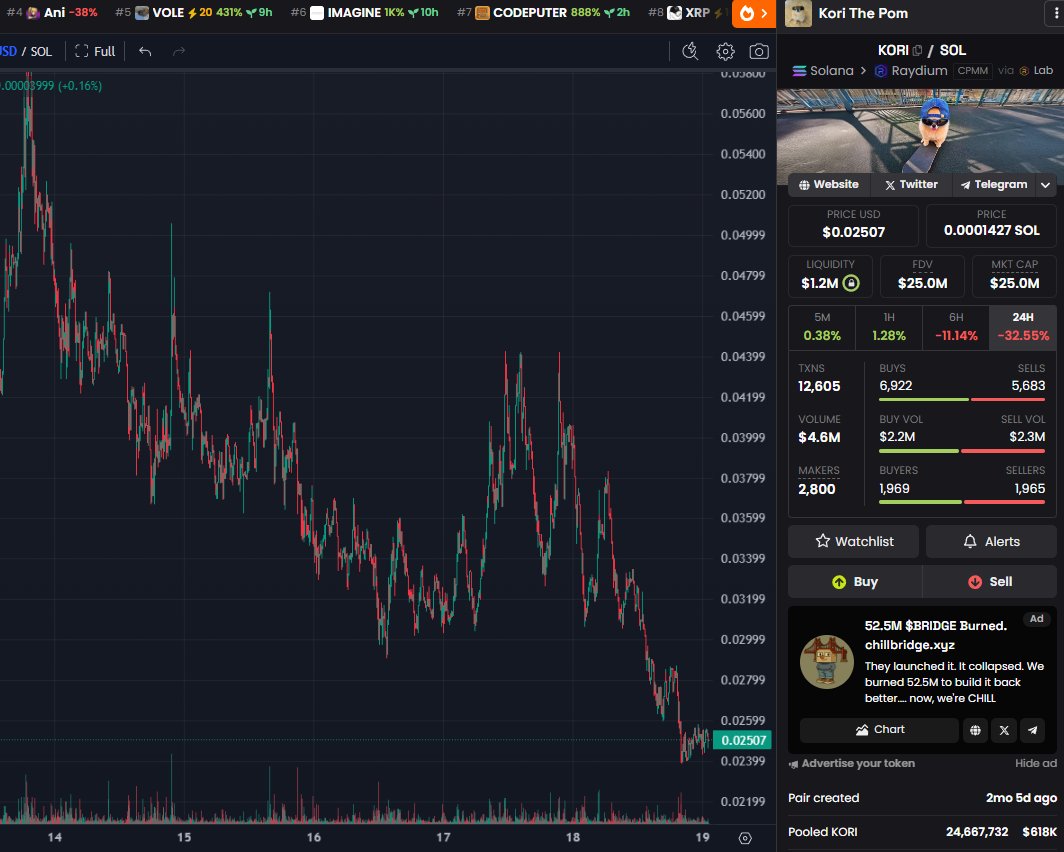
Task: Open trending token #4 Ani
Action: click(52, 13)
